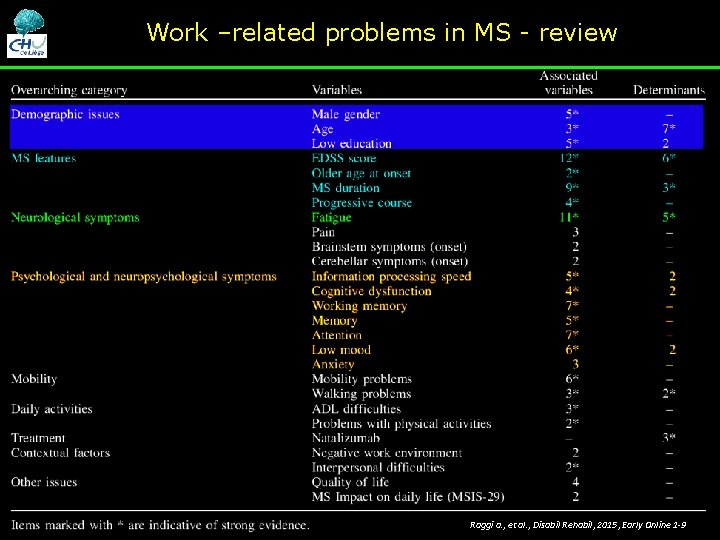Click the slide title 'Work –related problems in MS - review'
Image resolution: width=720 pixels, height=540 pixels.
pyautogui.click(x=382, y=33)
